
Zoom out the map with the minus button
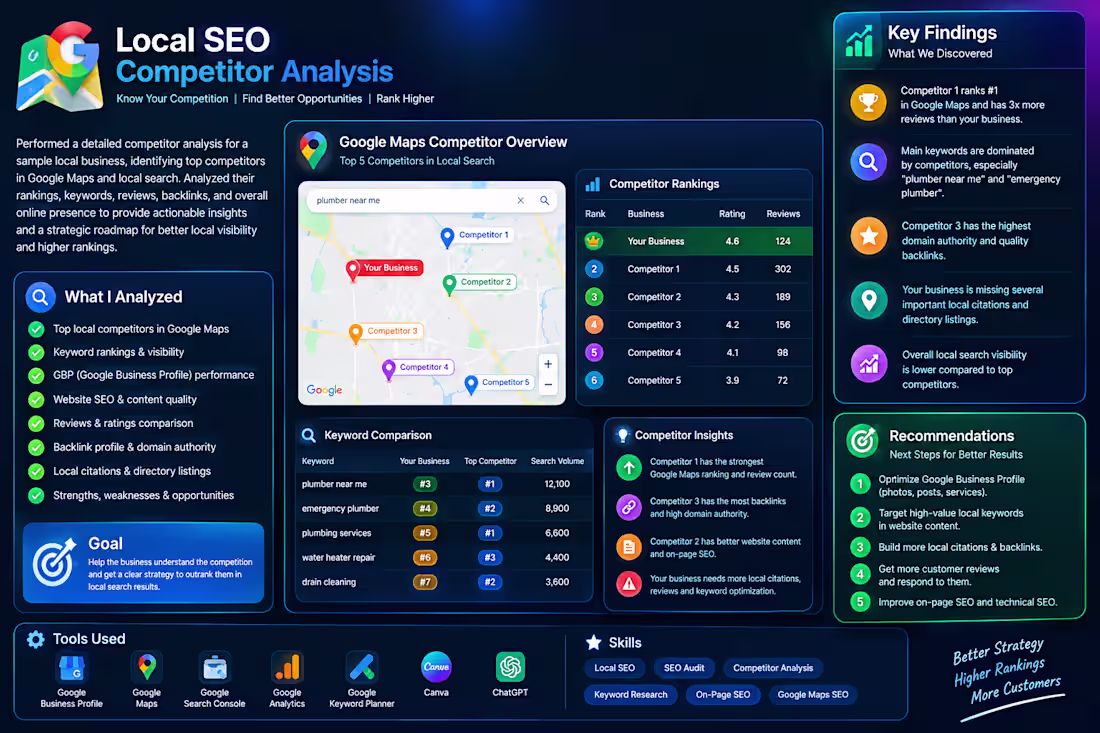click(x=548, y=384)
